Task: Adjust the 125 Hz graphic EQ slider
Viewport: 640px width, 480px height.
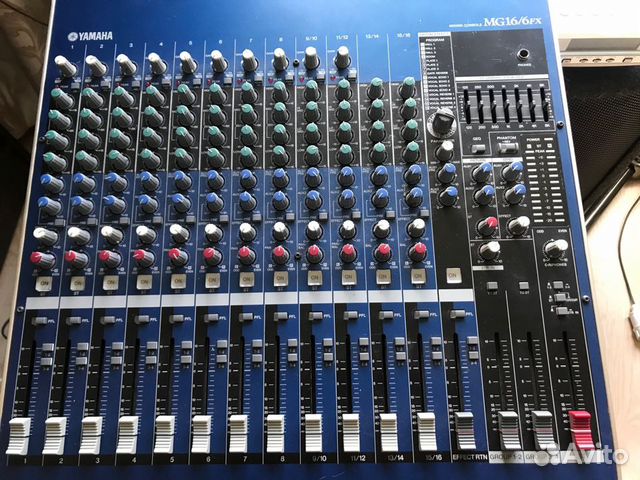Action: click(x=468, y=105)
